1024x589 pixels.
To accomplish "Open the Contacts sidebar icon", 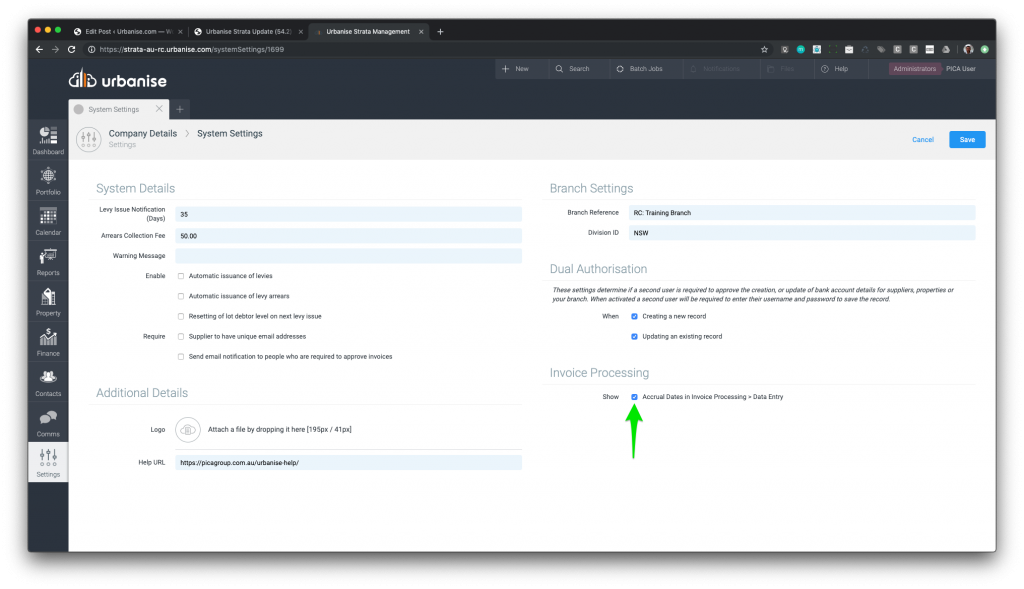I will point(48,381).
